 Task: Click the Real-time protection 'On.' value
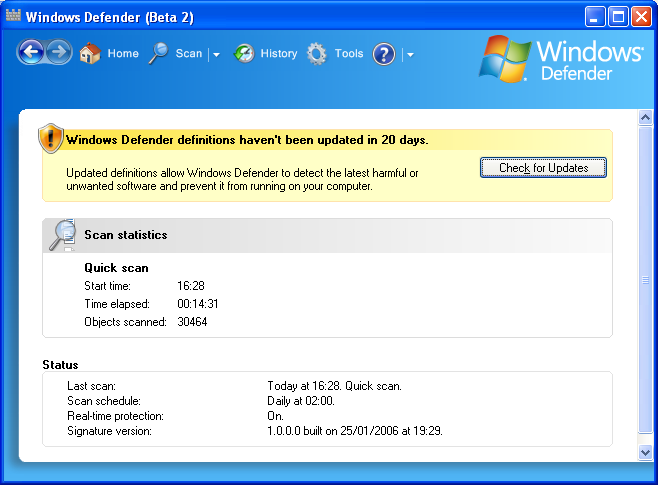tap(275, 416)
